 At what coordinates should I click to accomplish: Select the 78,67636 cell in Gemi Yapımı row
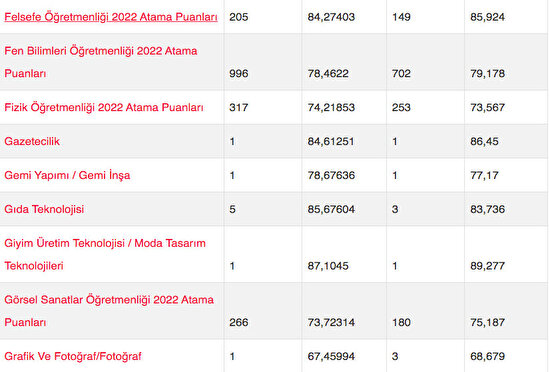point(331,175)
